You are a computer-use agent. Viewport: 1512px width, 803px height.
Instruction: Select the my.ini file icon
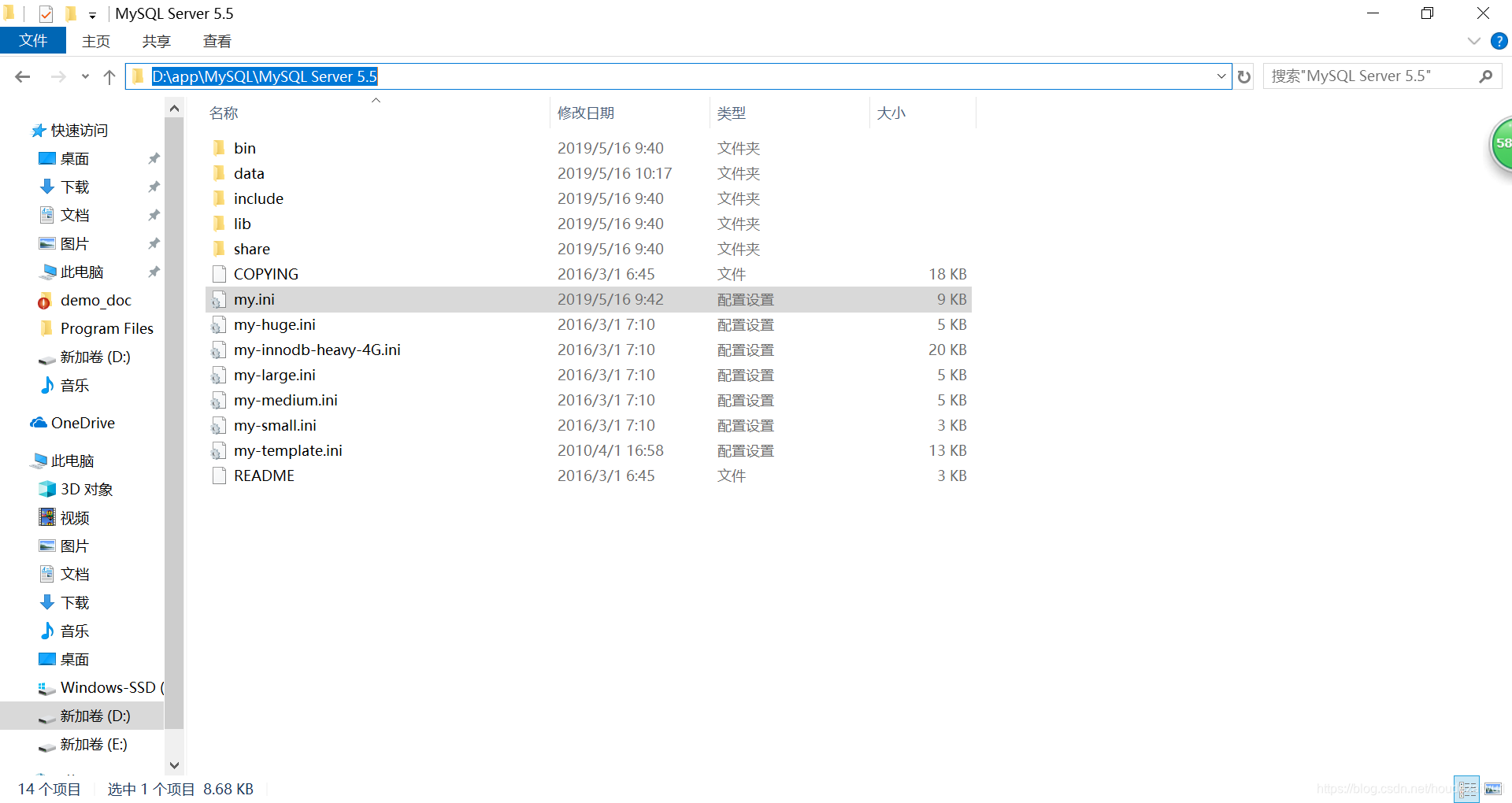[x=219, y=299]
